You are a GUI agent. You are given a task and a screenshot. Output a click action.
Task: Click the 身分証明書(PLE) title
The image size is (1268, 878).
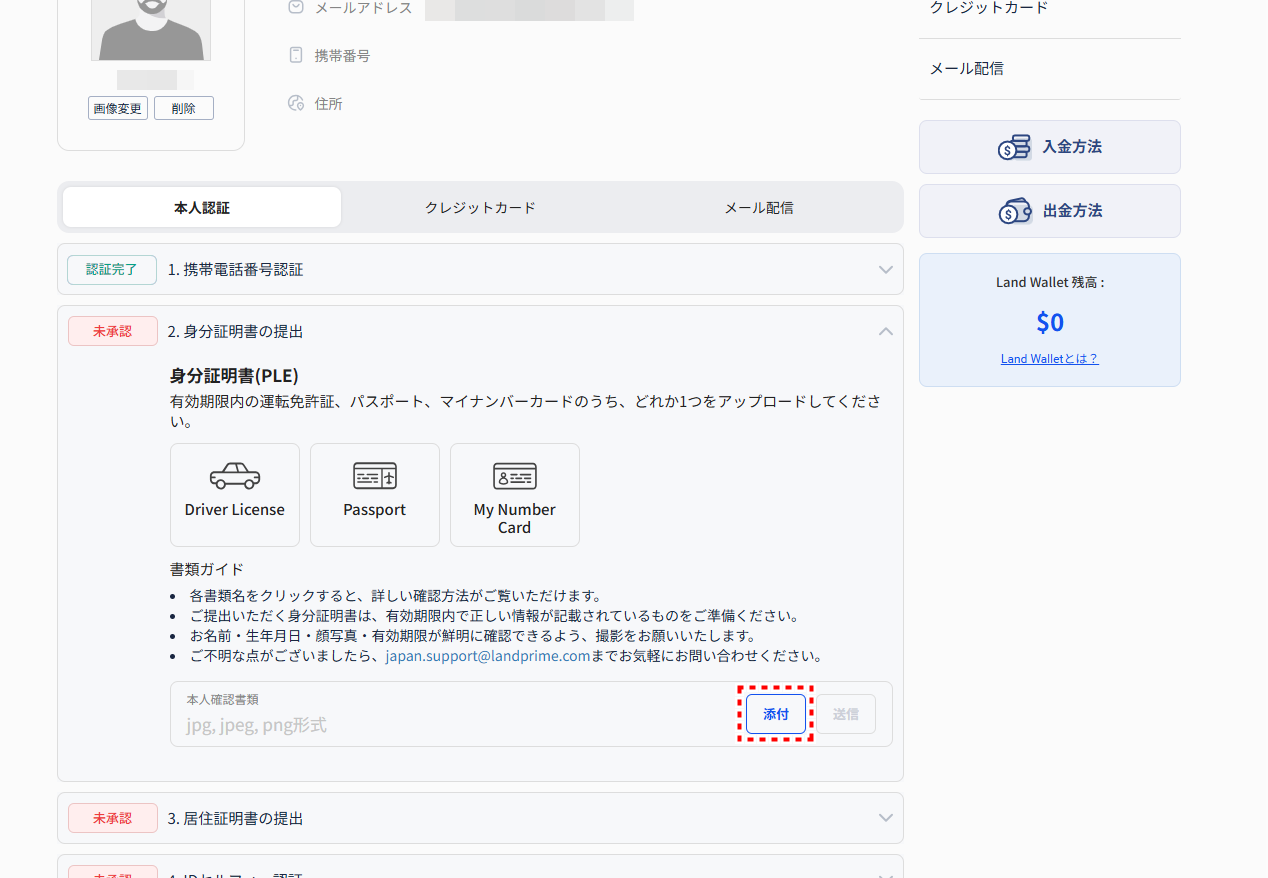[x=234, y=376]
